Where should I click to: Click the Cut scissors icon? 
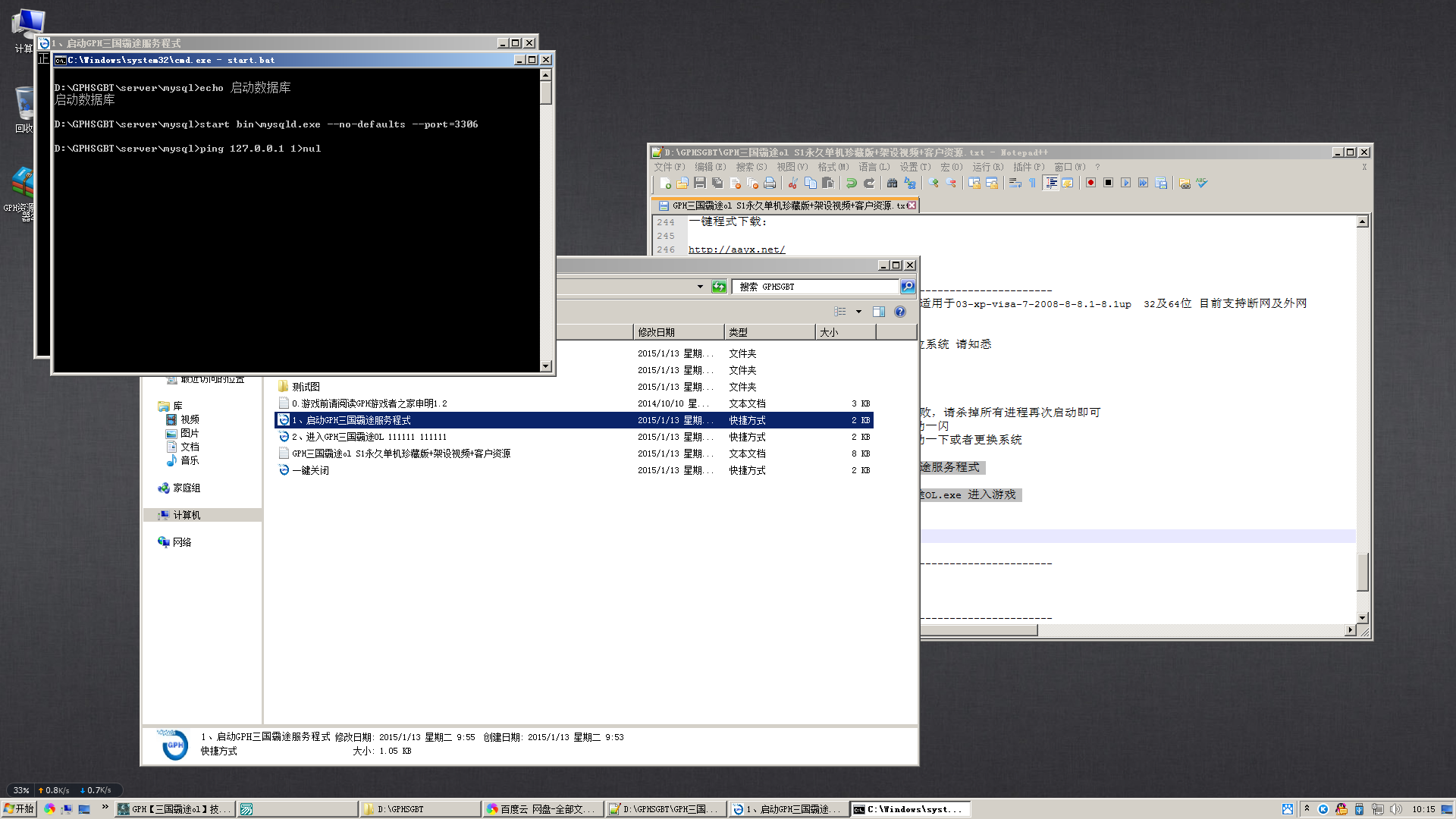click(x=793, y=183)
